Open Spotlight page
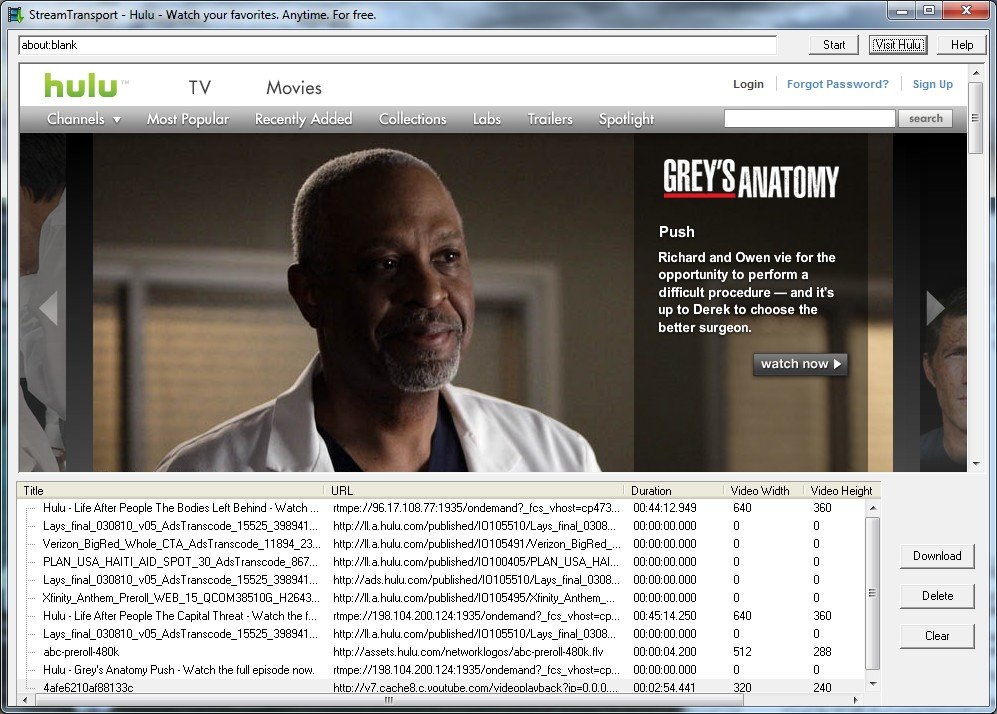The width and height of the screenshot is (997, 714). [x=626, y=119]
